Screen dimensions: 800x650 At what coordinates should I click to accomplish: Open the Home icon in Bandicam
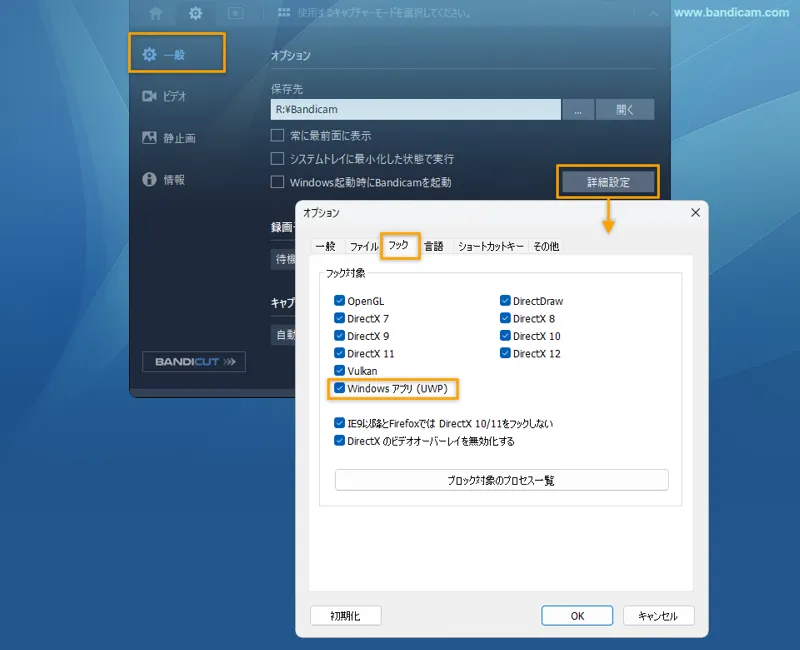(x=156, y=13)
